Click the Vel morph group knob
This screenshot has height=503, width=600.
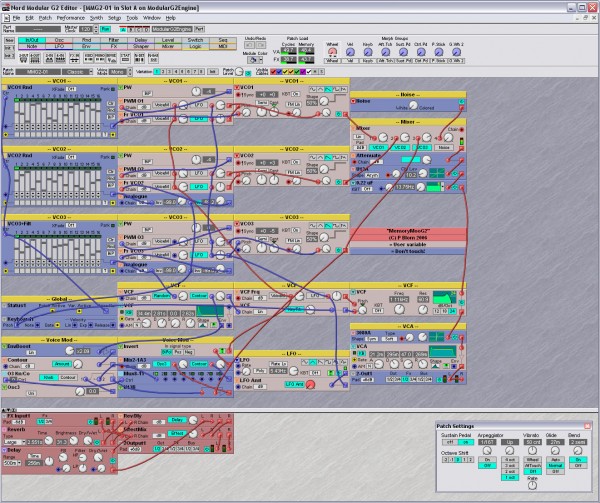tap(350, 52)
